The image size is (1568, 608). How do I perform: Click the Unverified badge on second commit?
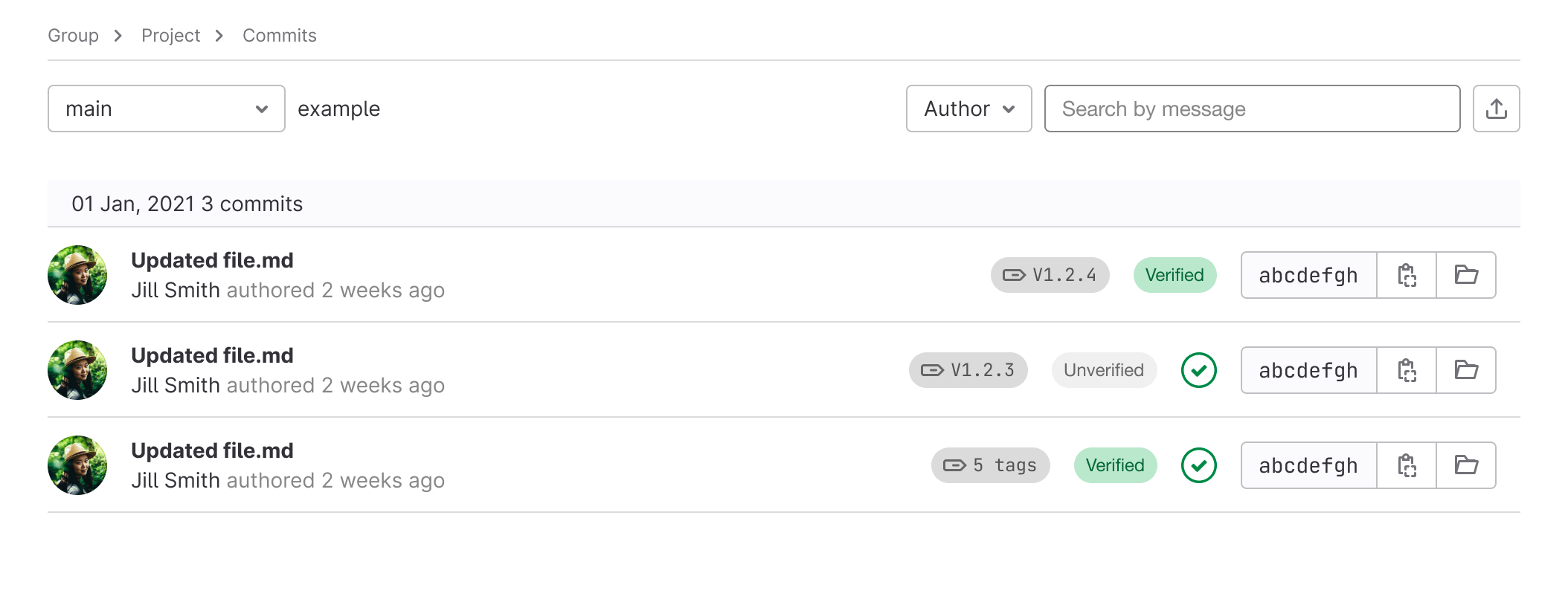1103,370
